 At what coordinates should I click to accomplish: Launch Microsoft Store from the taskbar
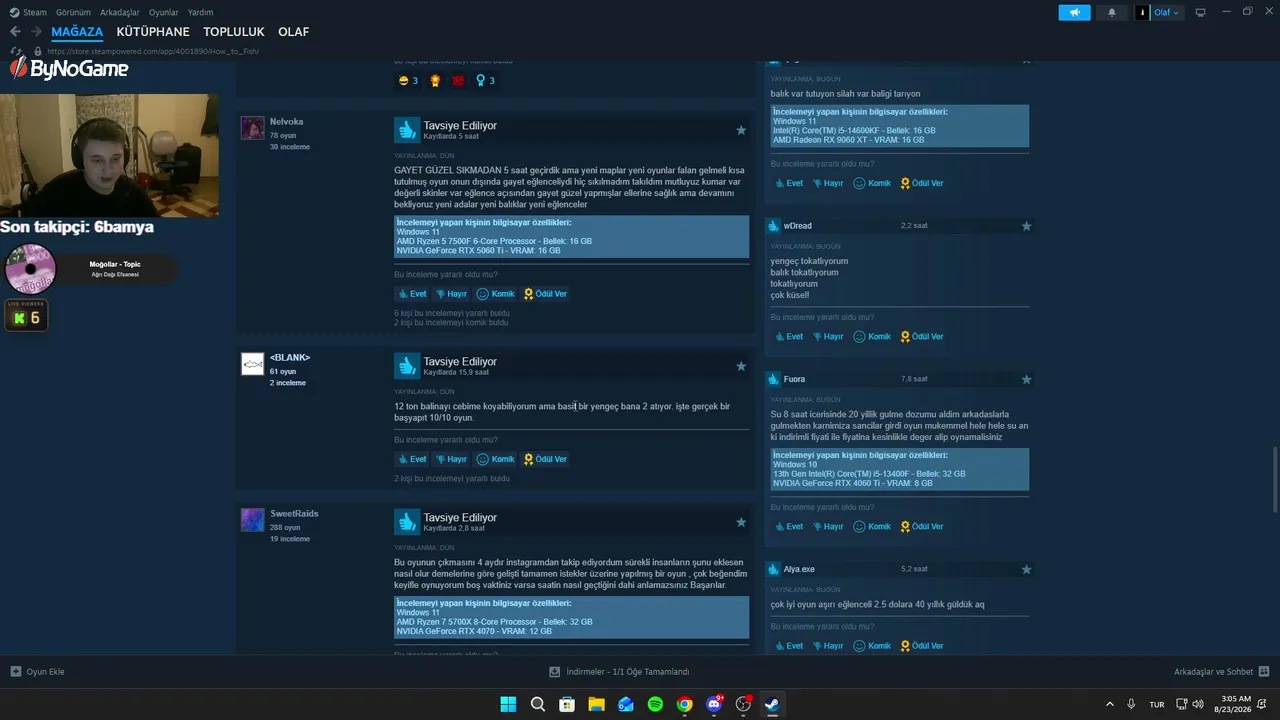coord(567,704)
